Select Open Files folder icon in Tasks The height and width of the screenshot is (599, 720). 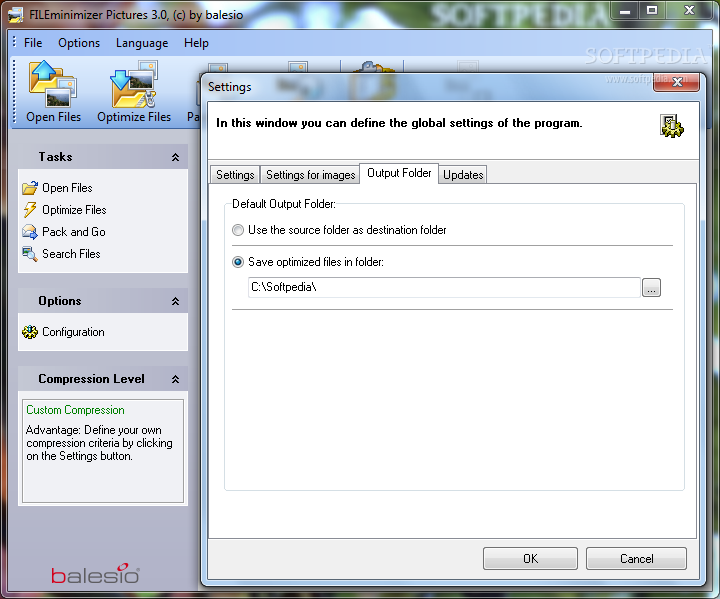(x=30, y=188)
